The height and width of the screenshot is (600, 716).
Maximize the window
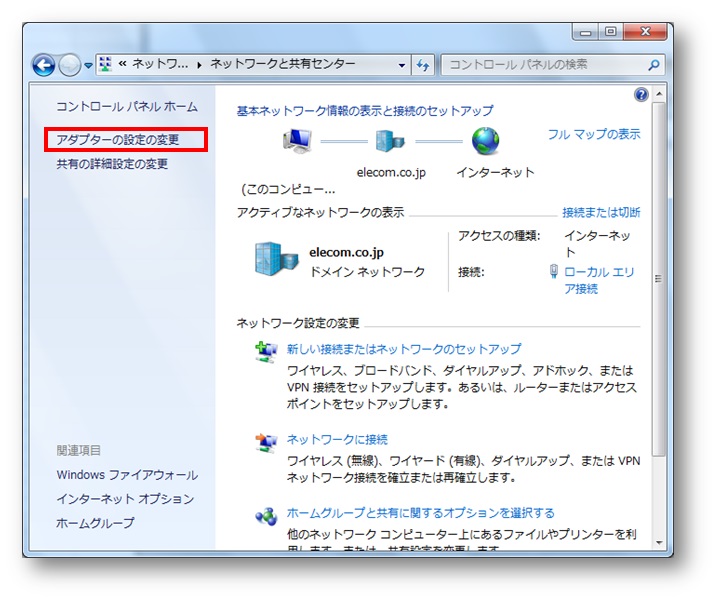611,32
